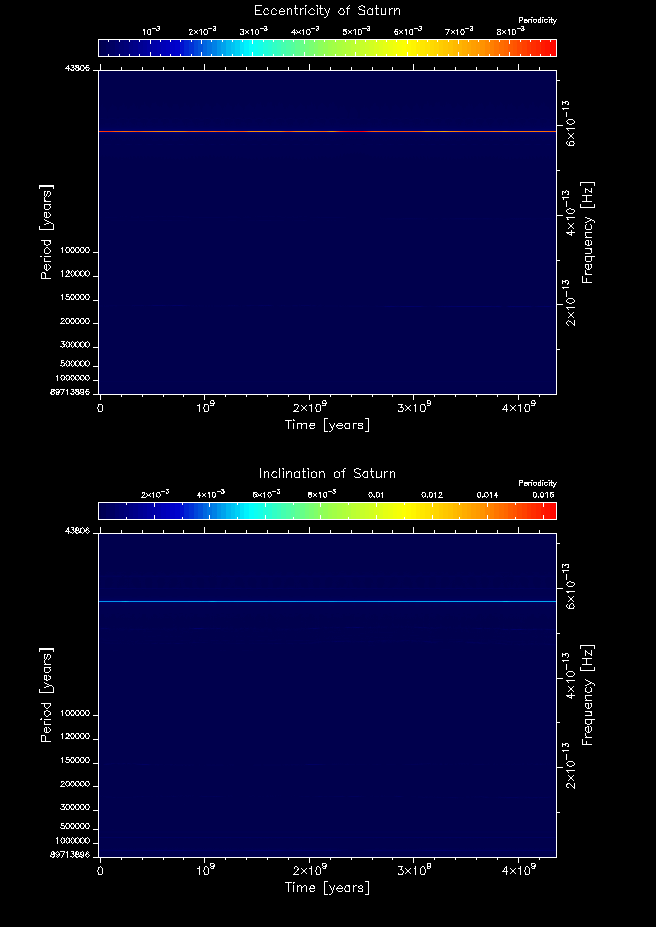Click the 4×10⁹ tick on Inclination time axis
656x927 pixels.
click(x=518, y=870)
